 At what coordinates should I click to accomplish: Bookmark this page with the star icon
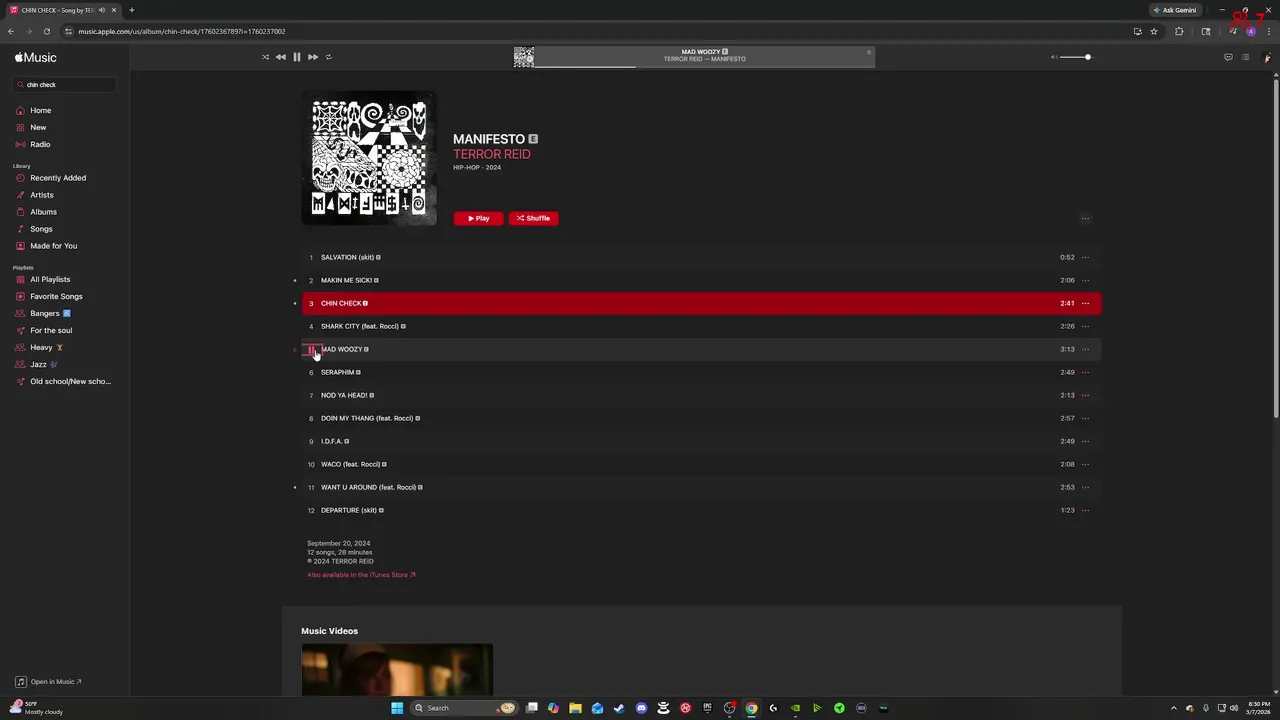(x=1154, y=31)
